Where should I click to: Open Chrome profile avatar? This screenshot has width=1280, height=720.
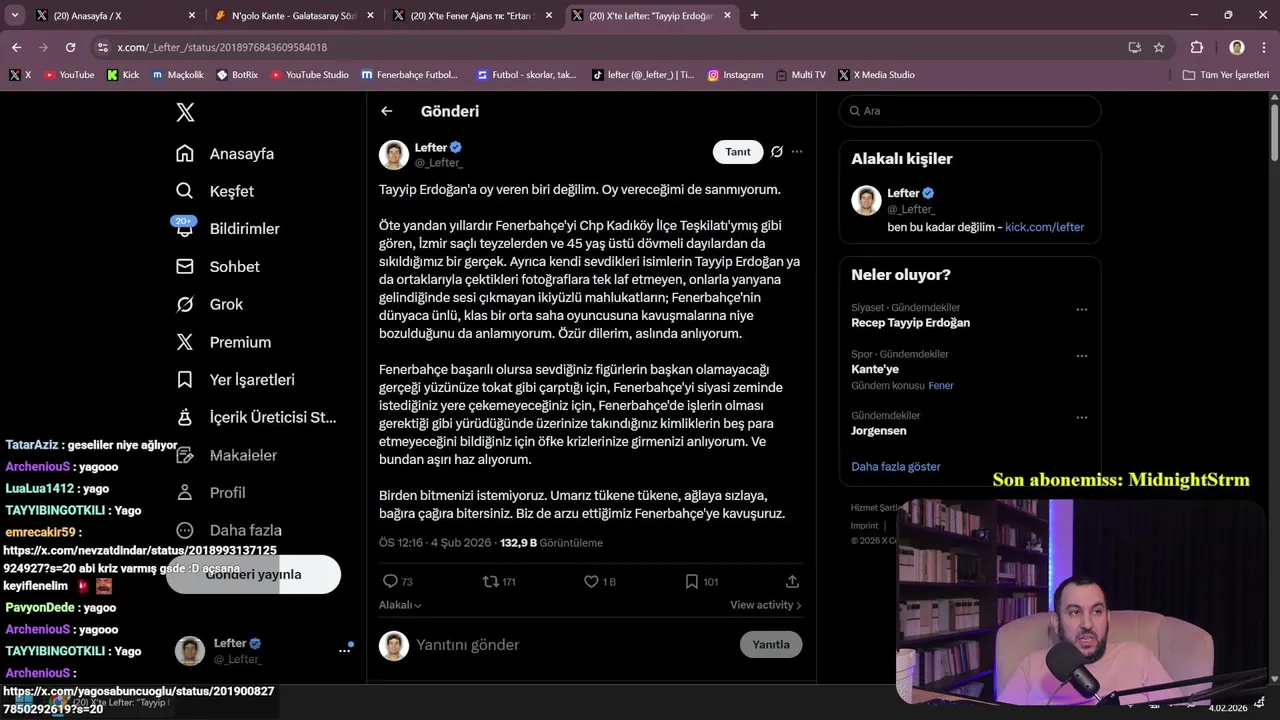click(1237, 47)
